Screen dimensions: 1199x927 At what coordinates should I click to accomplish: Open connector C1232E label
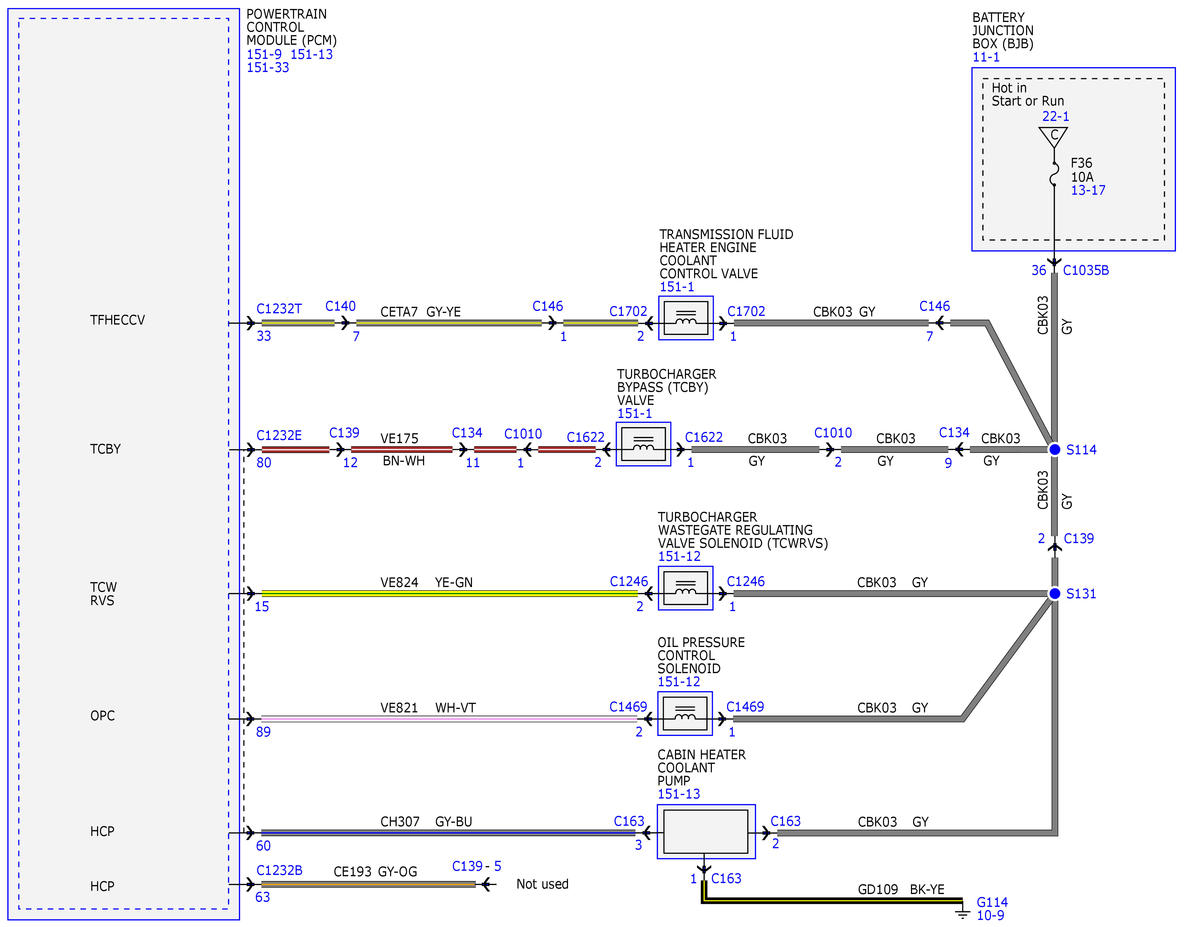coord(279,435)
